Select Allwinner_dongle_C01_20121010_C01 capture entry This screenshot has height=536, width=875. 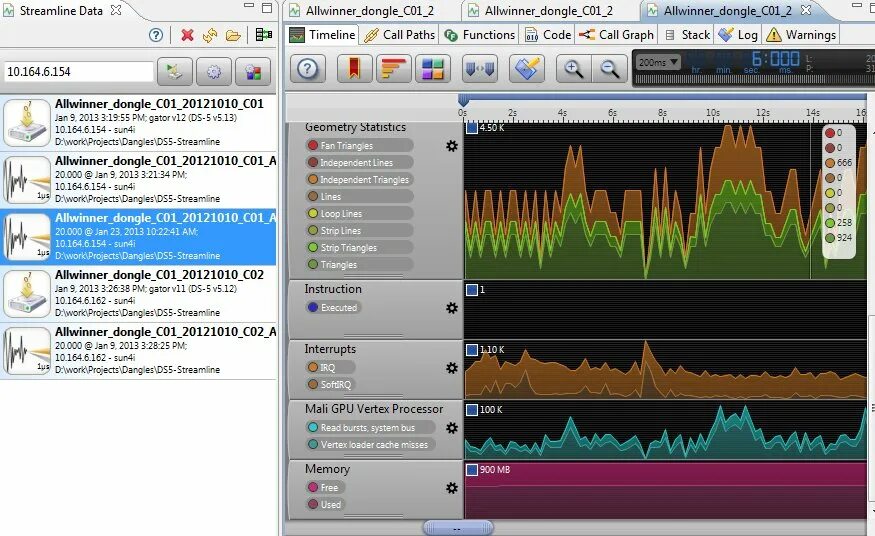click(x=138, y=122)
